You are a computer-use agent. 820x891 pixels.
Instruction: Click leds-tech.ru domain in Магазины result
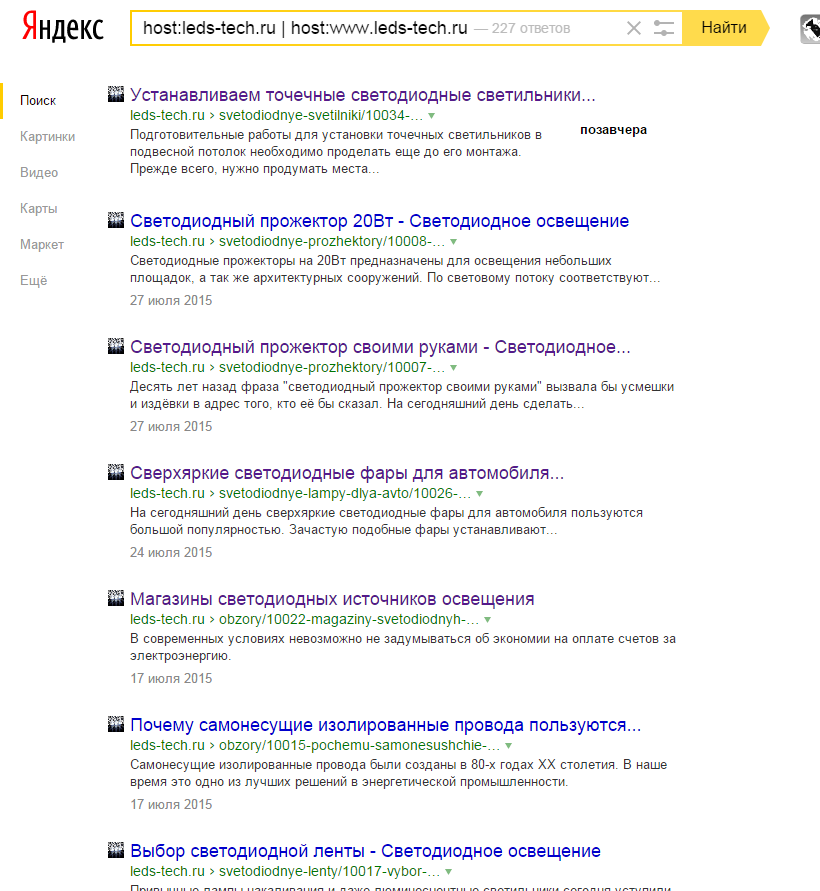click(167, 620)
